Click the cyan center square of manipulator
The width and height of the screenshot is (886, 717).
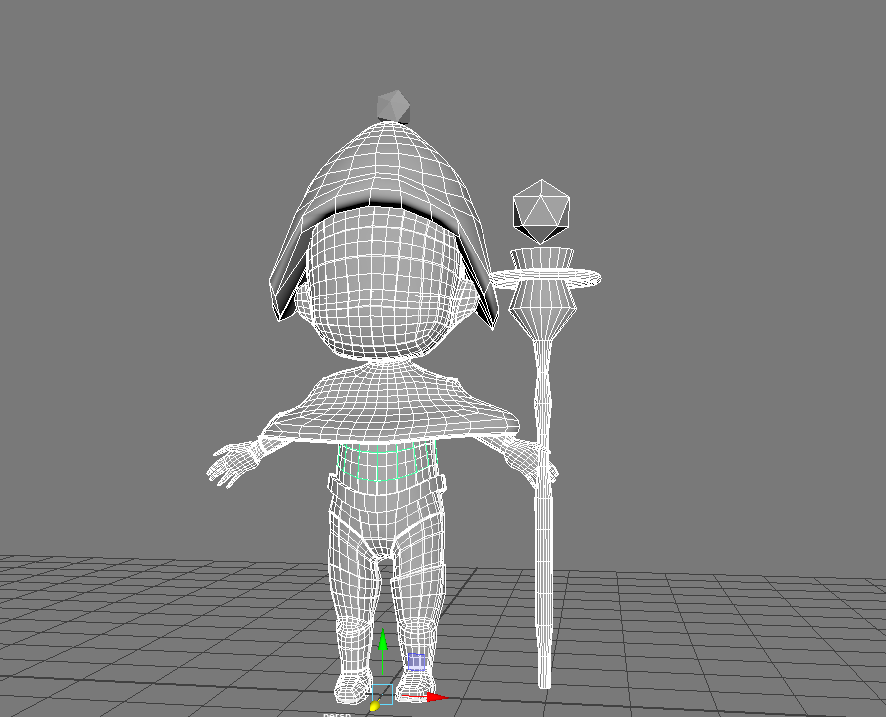[383, 694]
